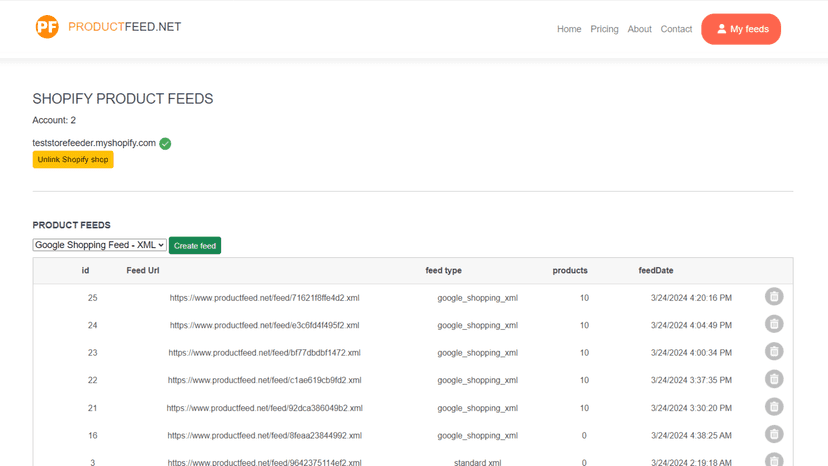
Task: Click the 'feed type' column header
Action: pyautogui.click(x=444, y=271)
